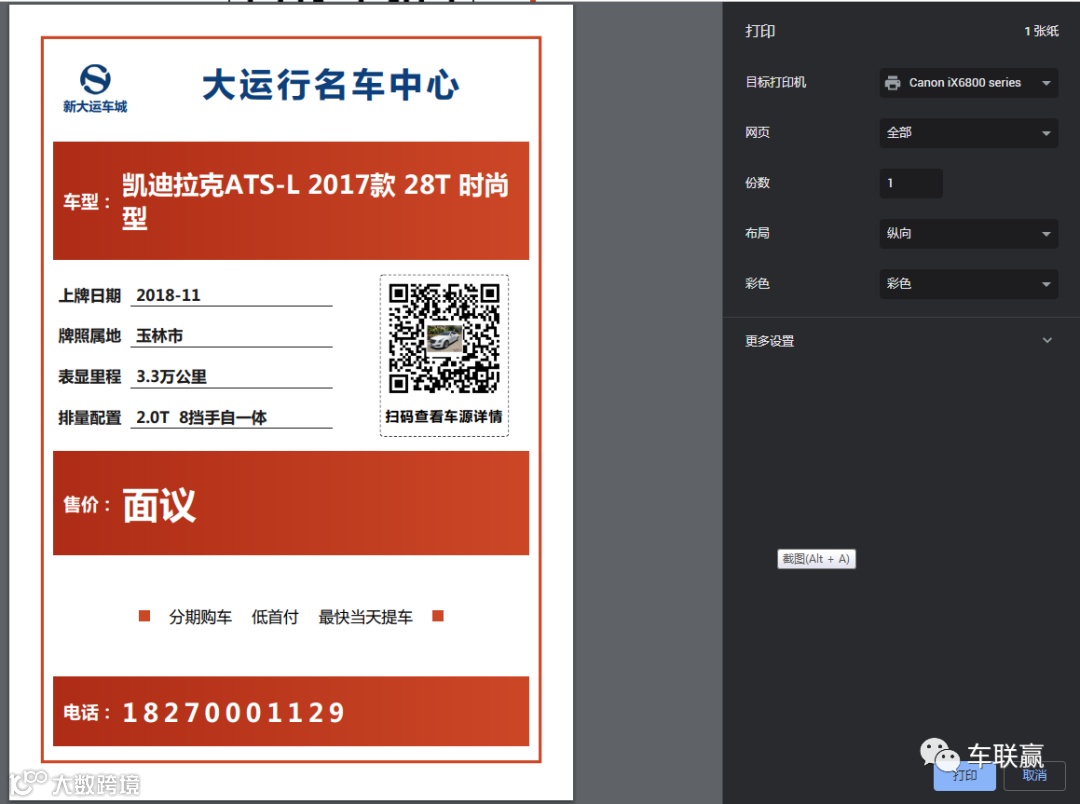
Task: Expand the more settings (更多设置) section
Action: 899,340
